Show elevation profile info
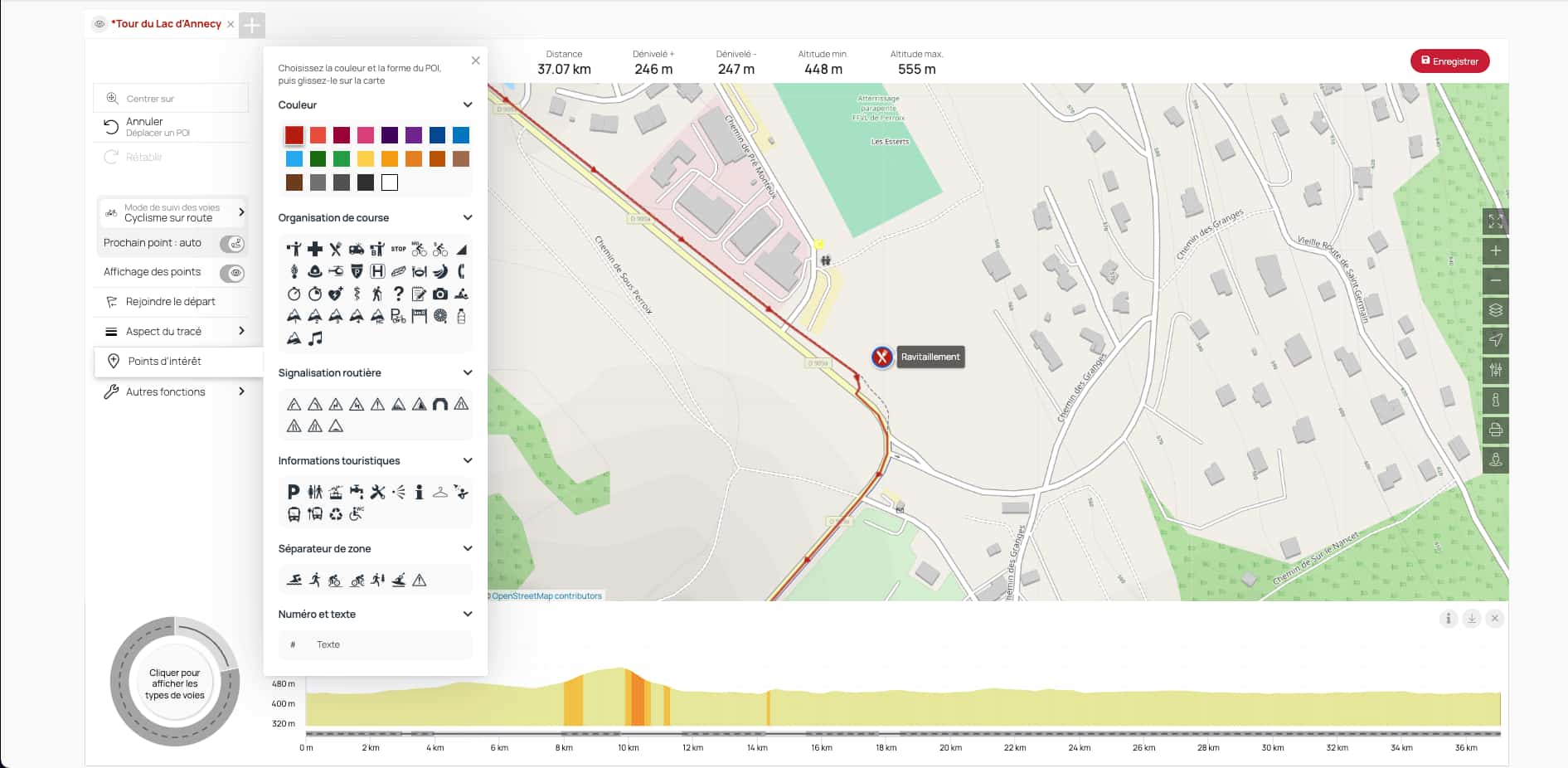Image resolution: width=1568 pixels, height=768 pixels. [x=1449, y=618]
